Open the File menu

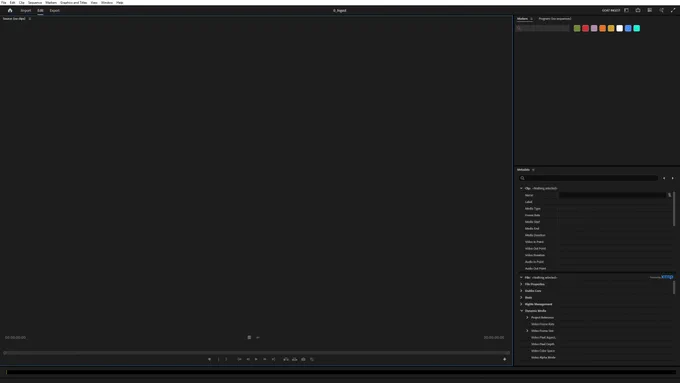(x=3, y=3)
